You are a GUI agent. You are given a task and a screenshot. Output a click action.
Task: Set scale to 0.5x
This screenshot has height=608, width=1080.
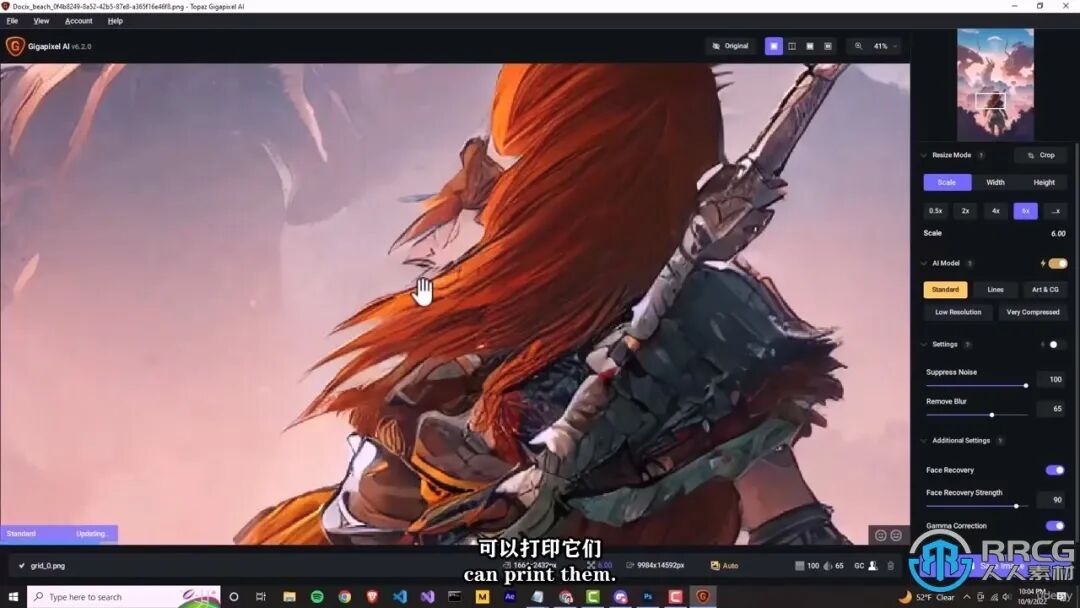(935, 211)
